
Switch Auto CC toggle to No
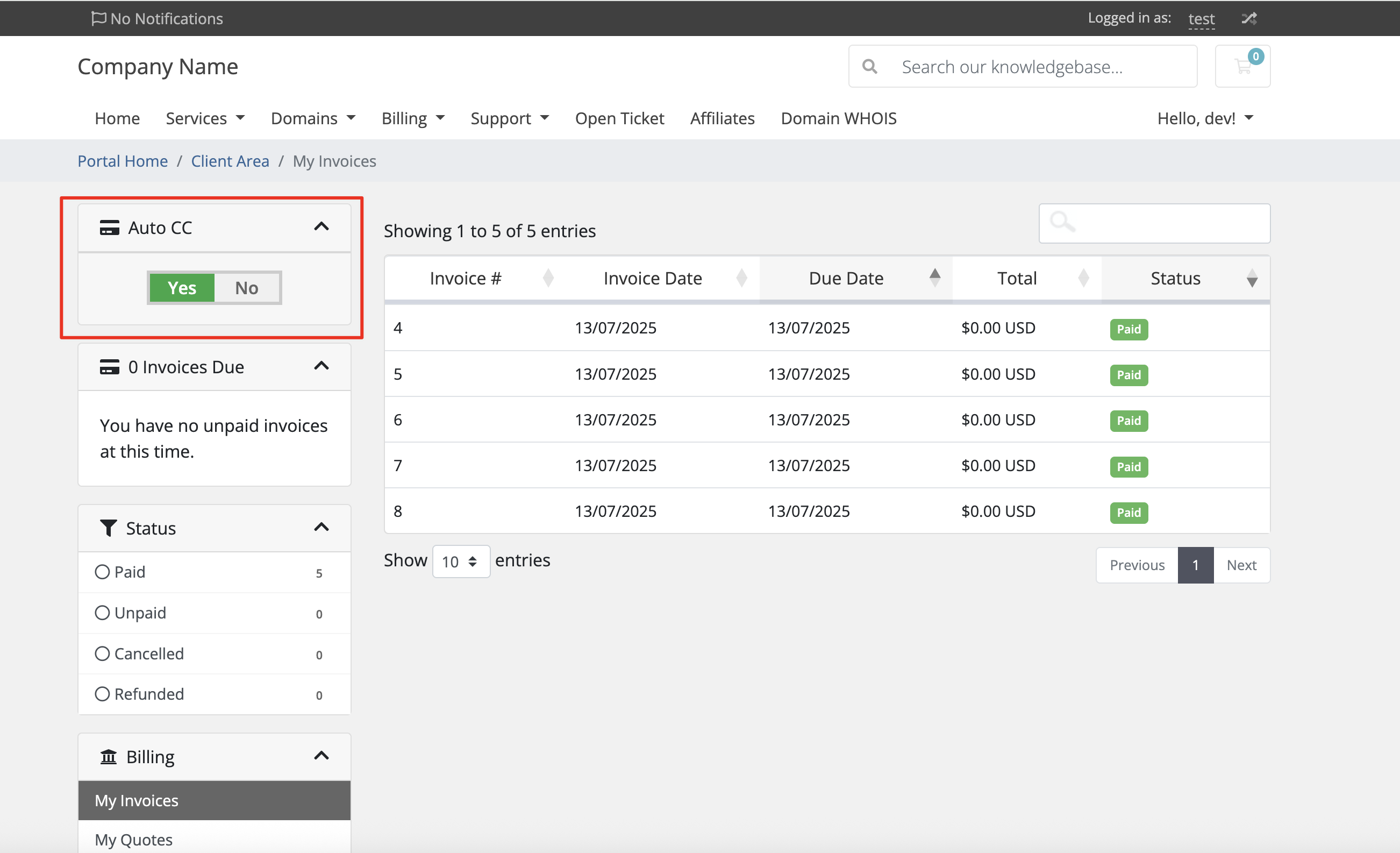click(247, 288)
